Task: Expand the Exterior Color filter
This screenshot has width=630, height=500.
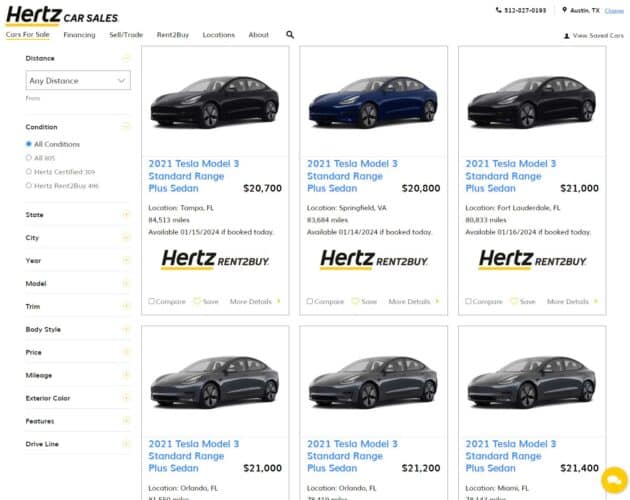Action: [126, 398]
